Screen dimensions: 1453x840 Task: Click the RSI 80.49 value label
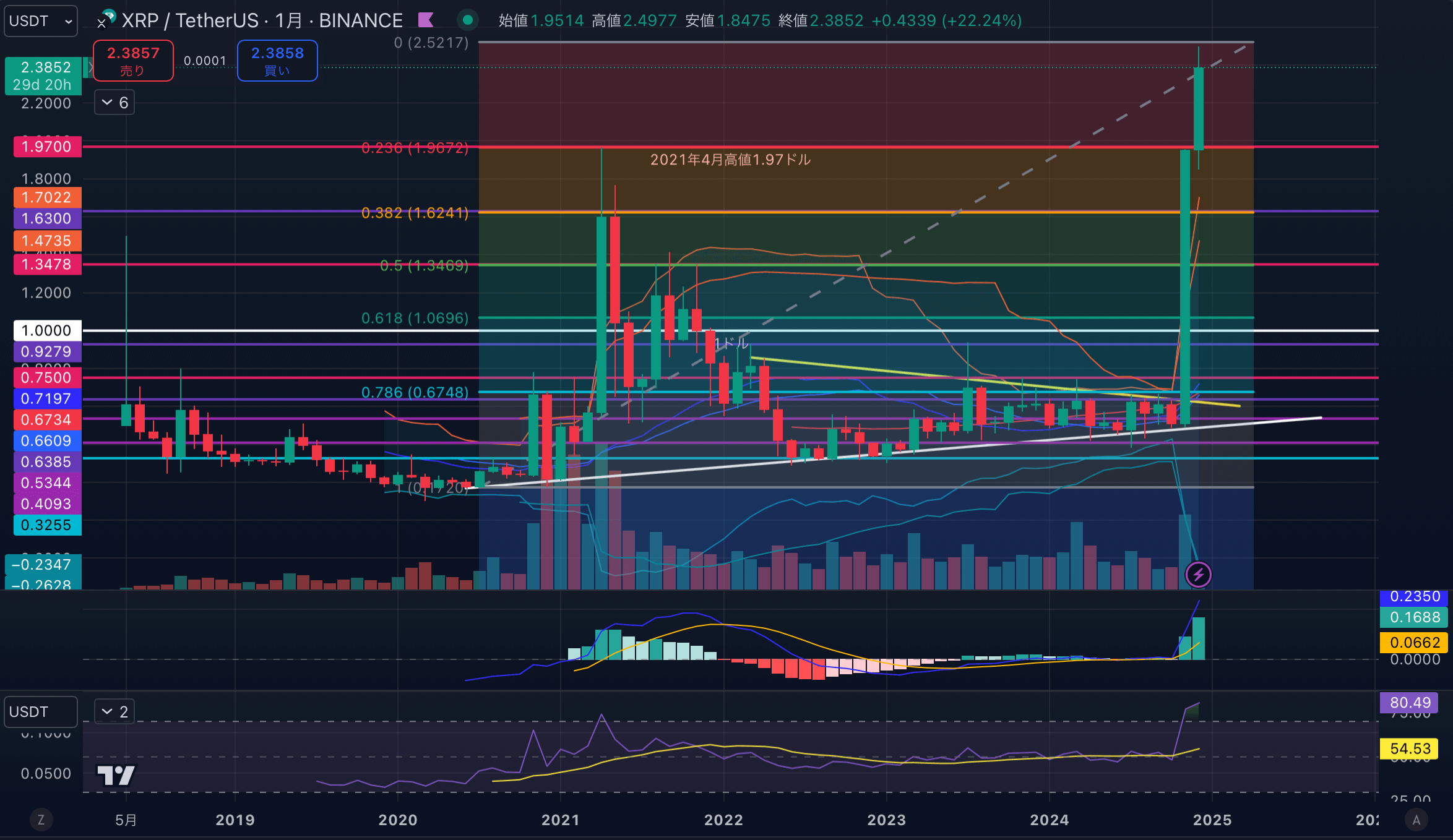tap(1410, 703)
